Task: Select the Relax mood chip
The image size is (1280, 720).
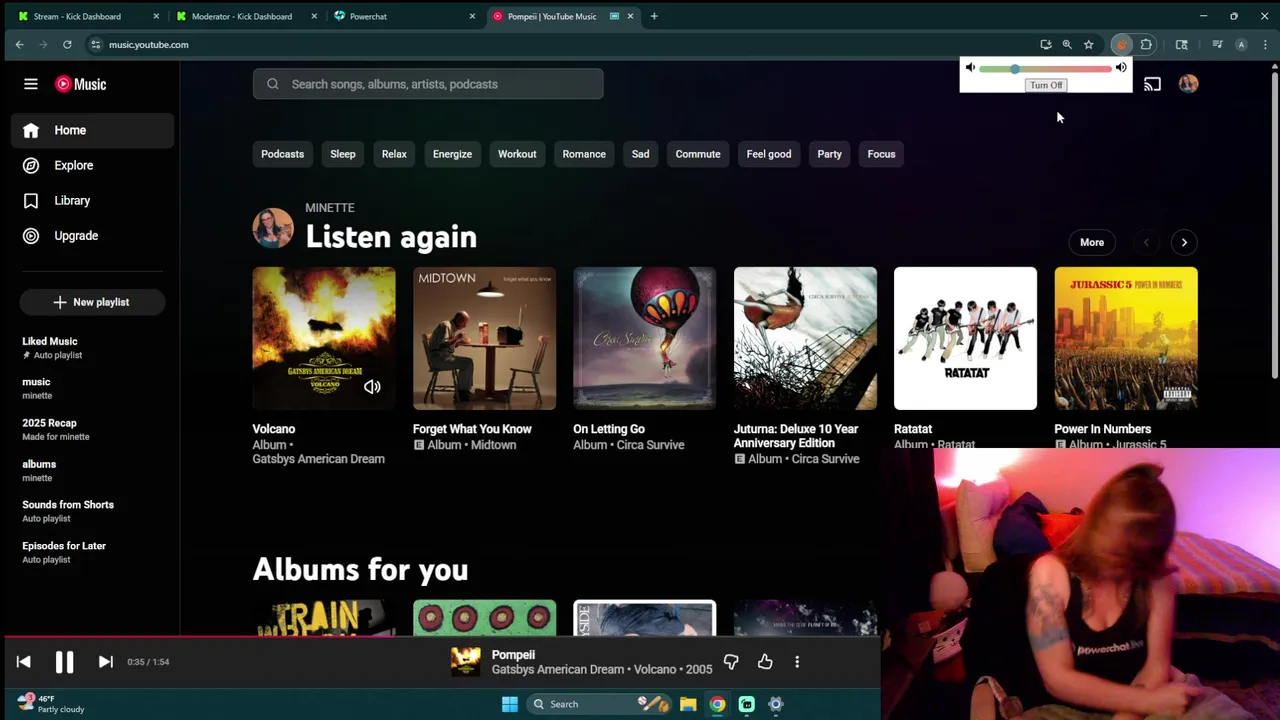Action: (x=394, y=154)
